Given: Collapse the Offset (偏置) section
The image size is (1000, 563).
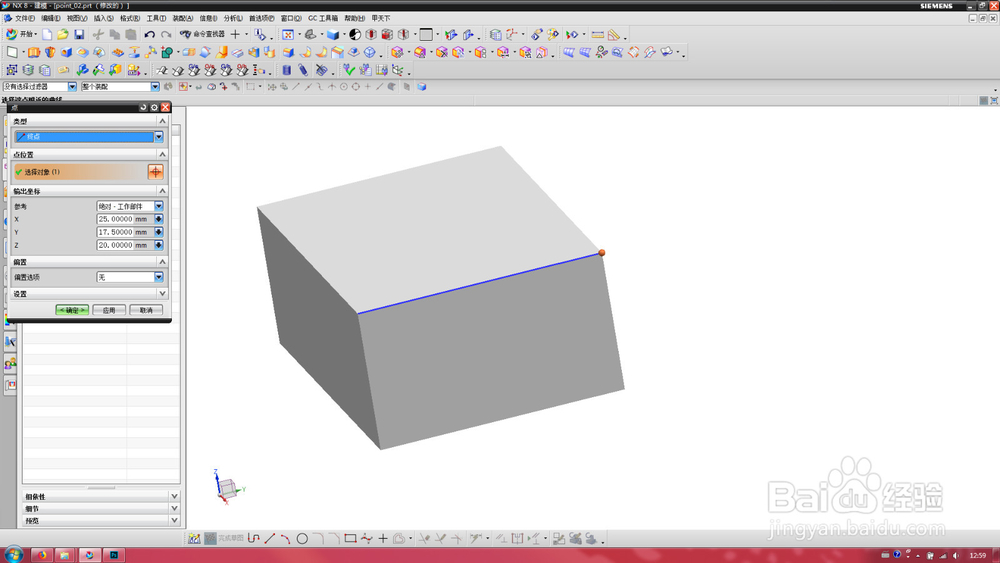Looking at the screenshot, I should tap(163, 261).
